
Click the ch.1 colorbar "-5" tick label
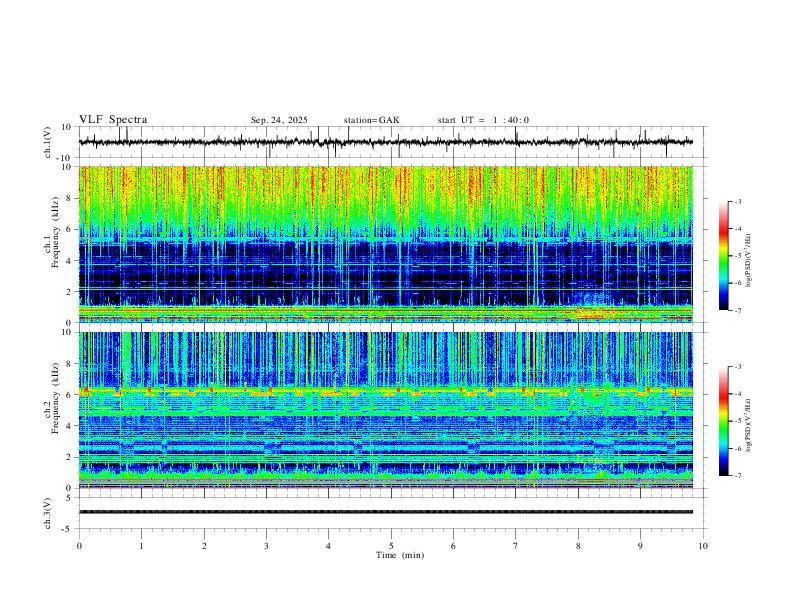pos(738,256)
